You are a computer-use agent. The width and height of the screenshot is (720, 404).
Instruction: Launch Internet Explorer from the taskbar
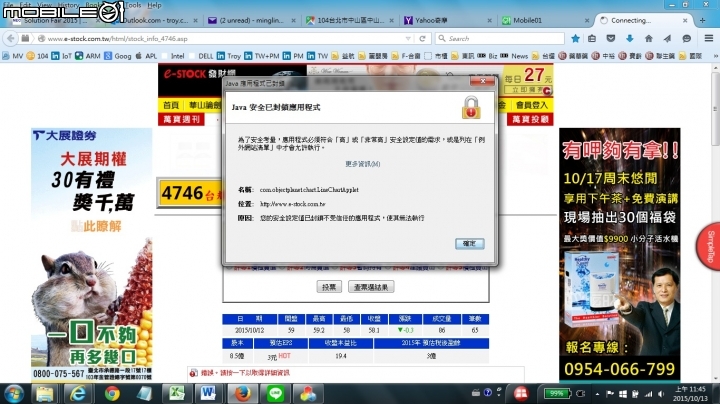pos(78,394)
